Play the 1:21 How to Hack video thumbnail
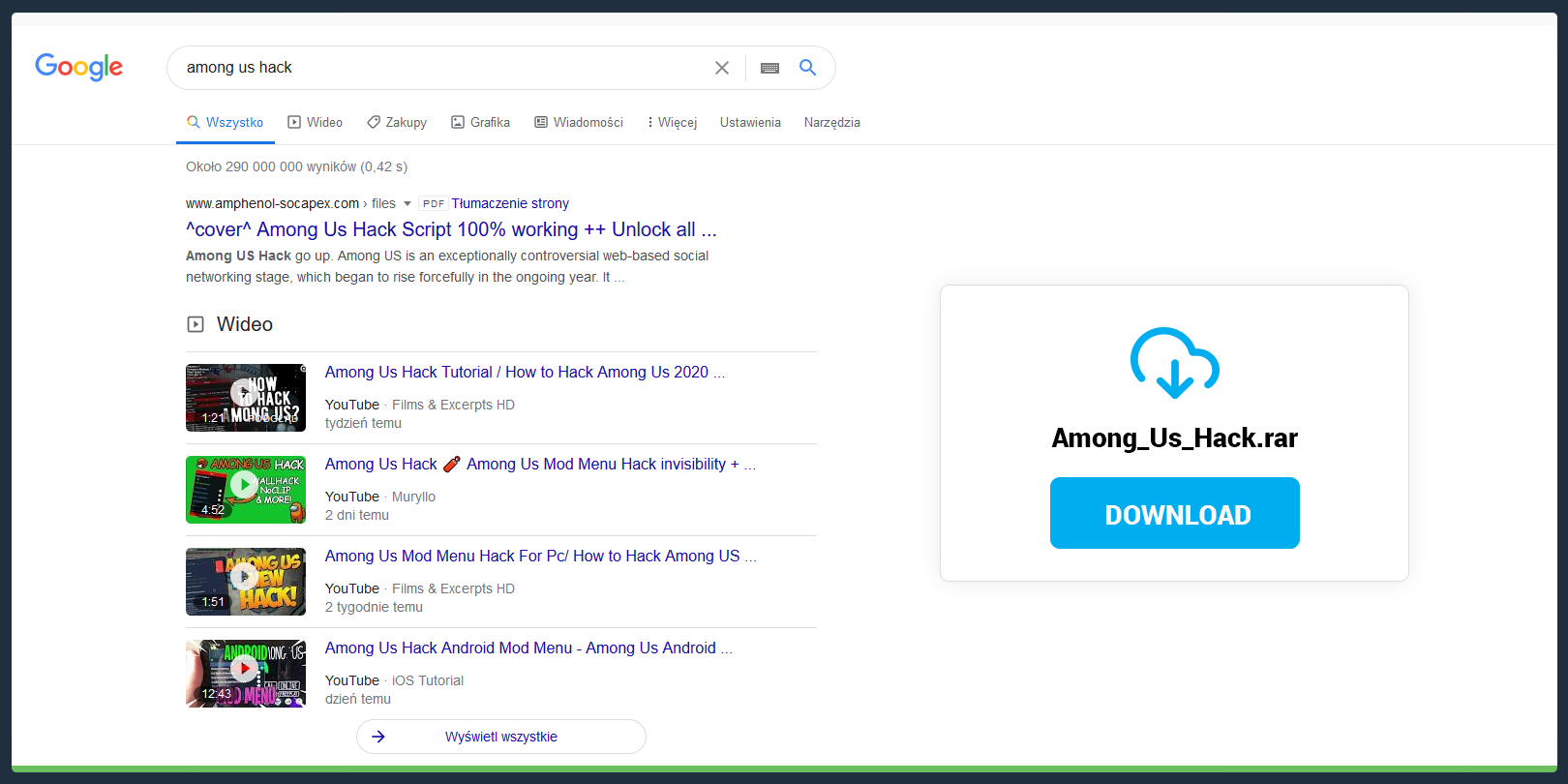Viewport: 1568px width, 784px height. point(246,398)
